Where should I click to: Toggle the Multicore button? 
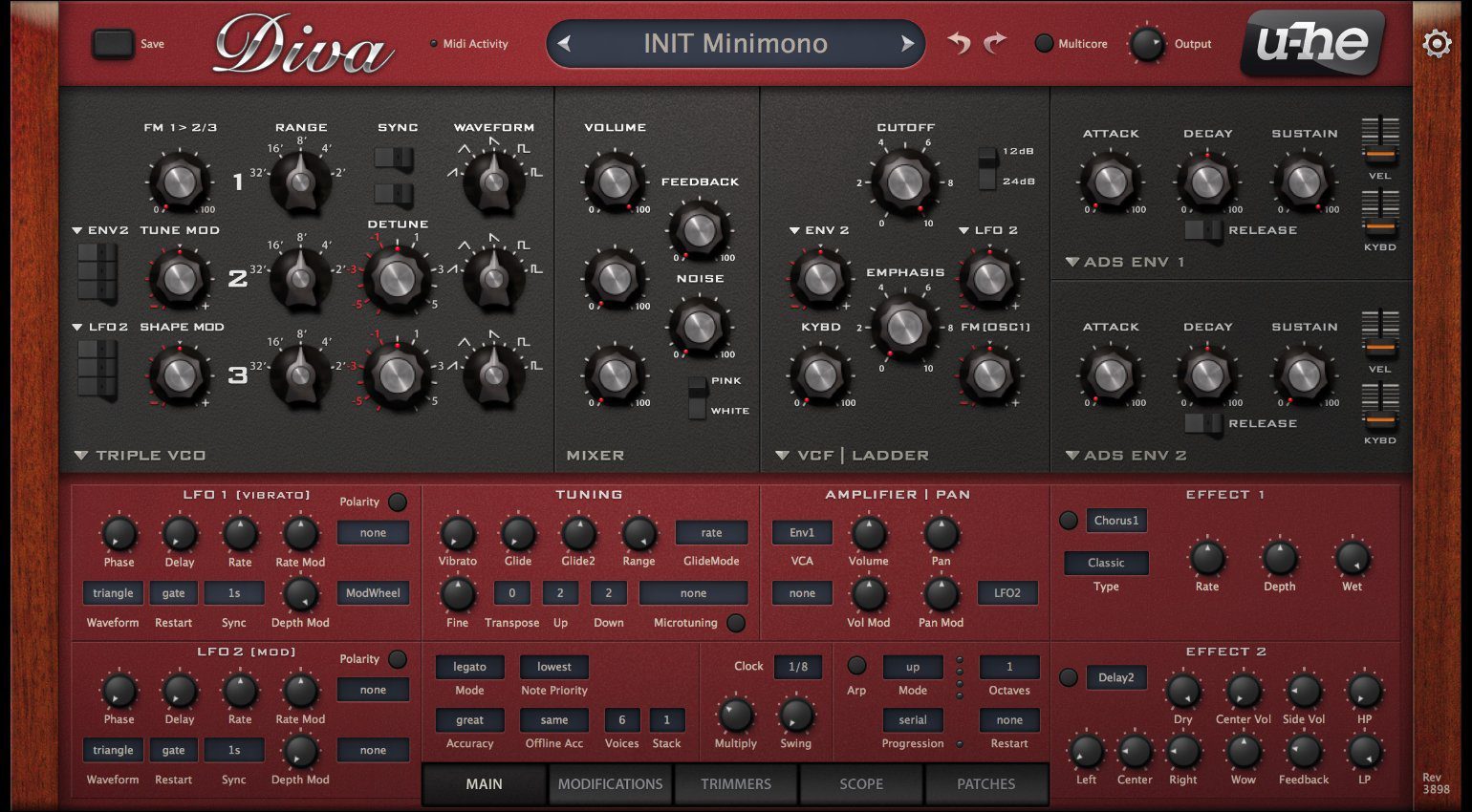(x=1044, y=43)
